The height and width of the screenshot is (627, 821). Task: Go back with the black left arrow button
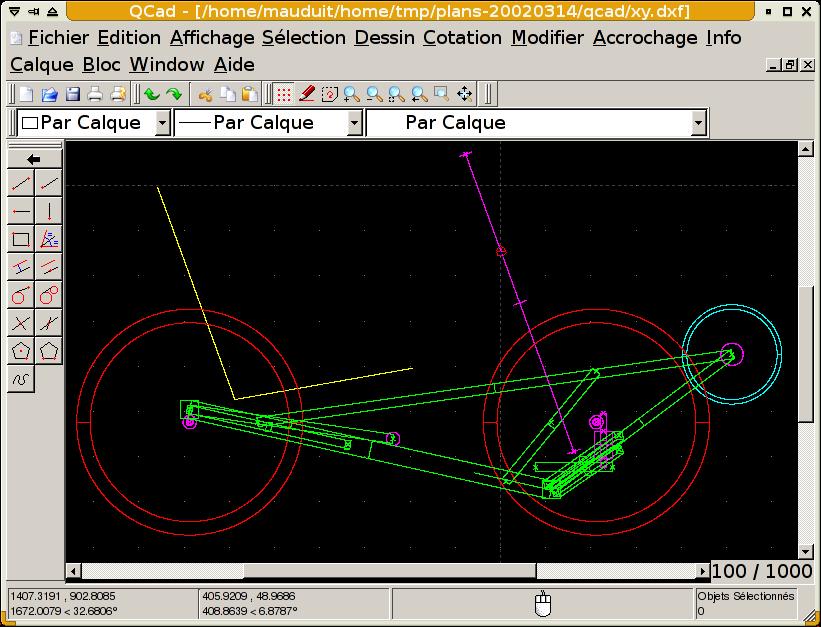35,159
